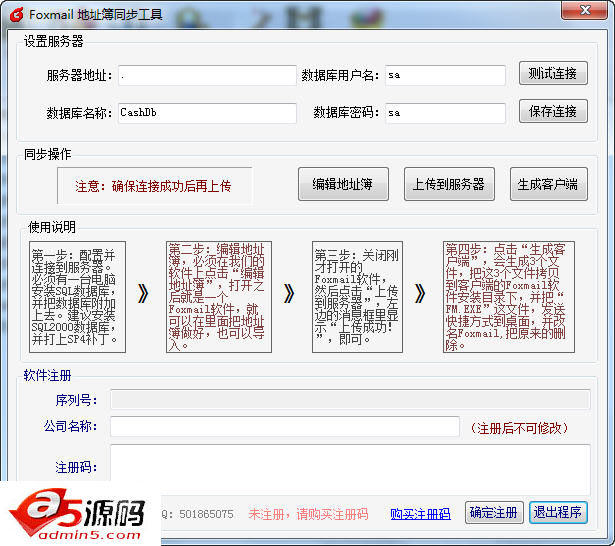Click the 服务器地址 input field
The width and height of the screenshot is (615, 546).
(207, 75)
